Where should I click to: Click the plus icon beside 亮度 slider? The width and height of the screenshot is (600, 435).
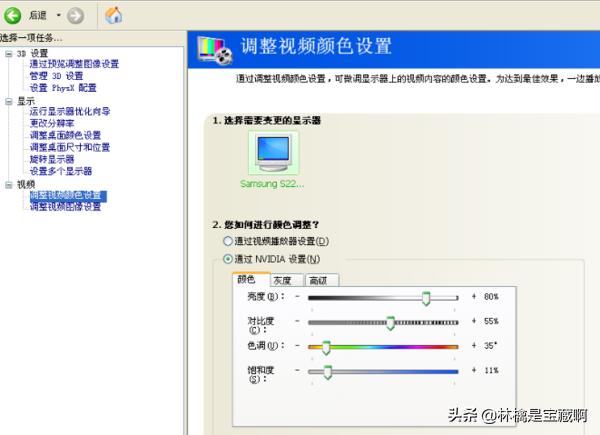(473, 297)
